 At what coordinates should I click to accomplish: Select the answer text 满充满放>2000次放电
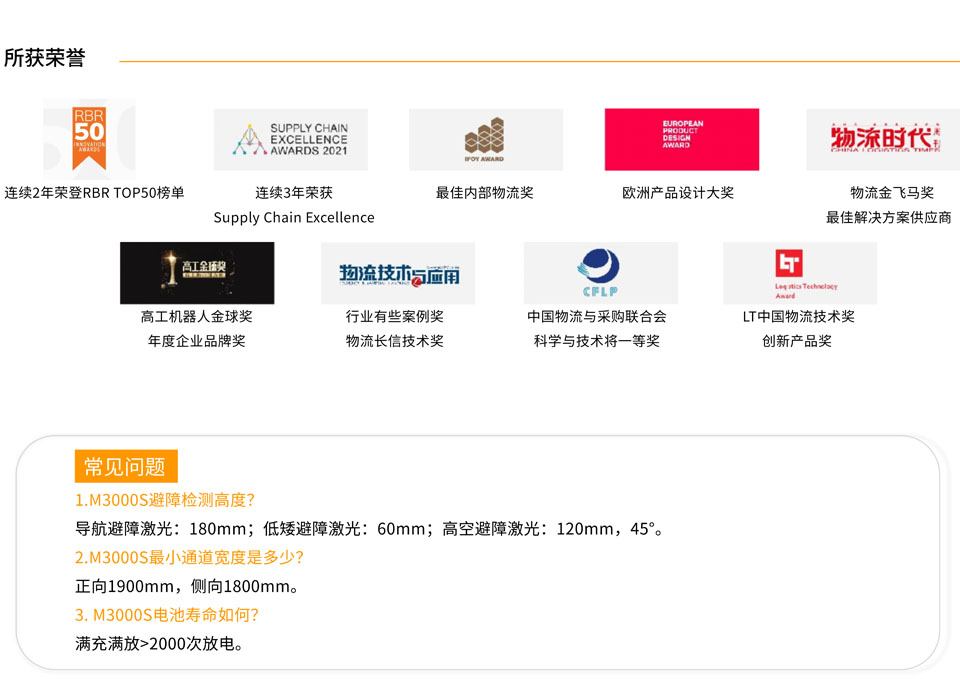click(x=159, y=644)
